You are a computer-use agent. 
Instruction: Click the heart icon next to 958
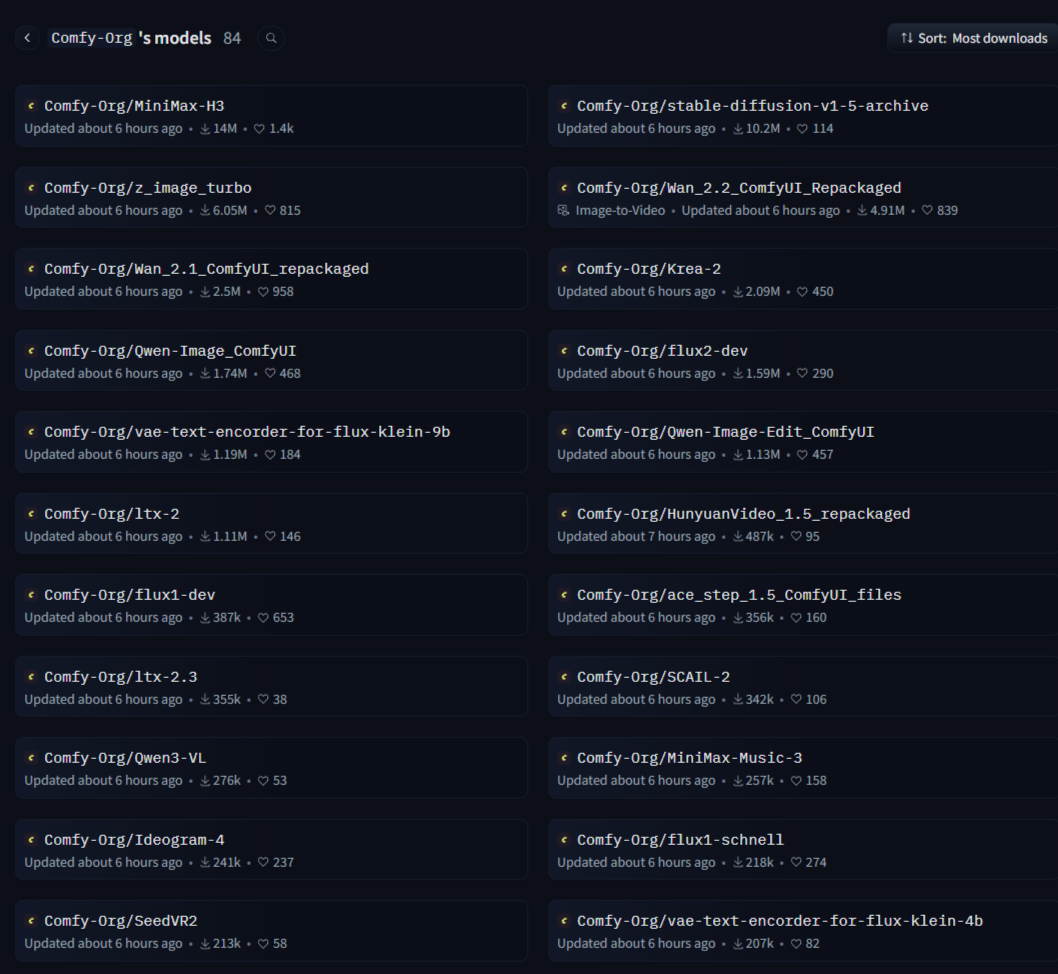tap(263, 292)
